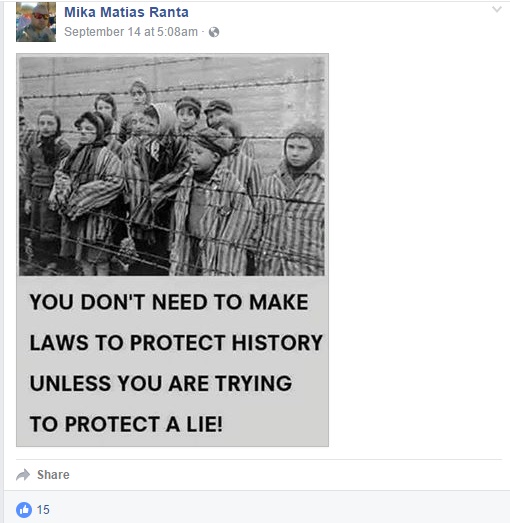510x523 pixels.
Task: Click the globe public-audience icon
Action: pos(214,32)
